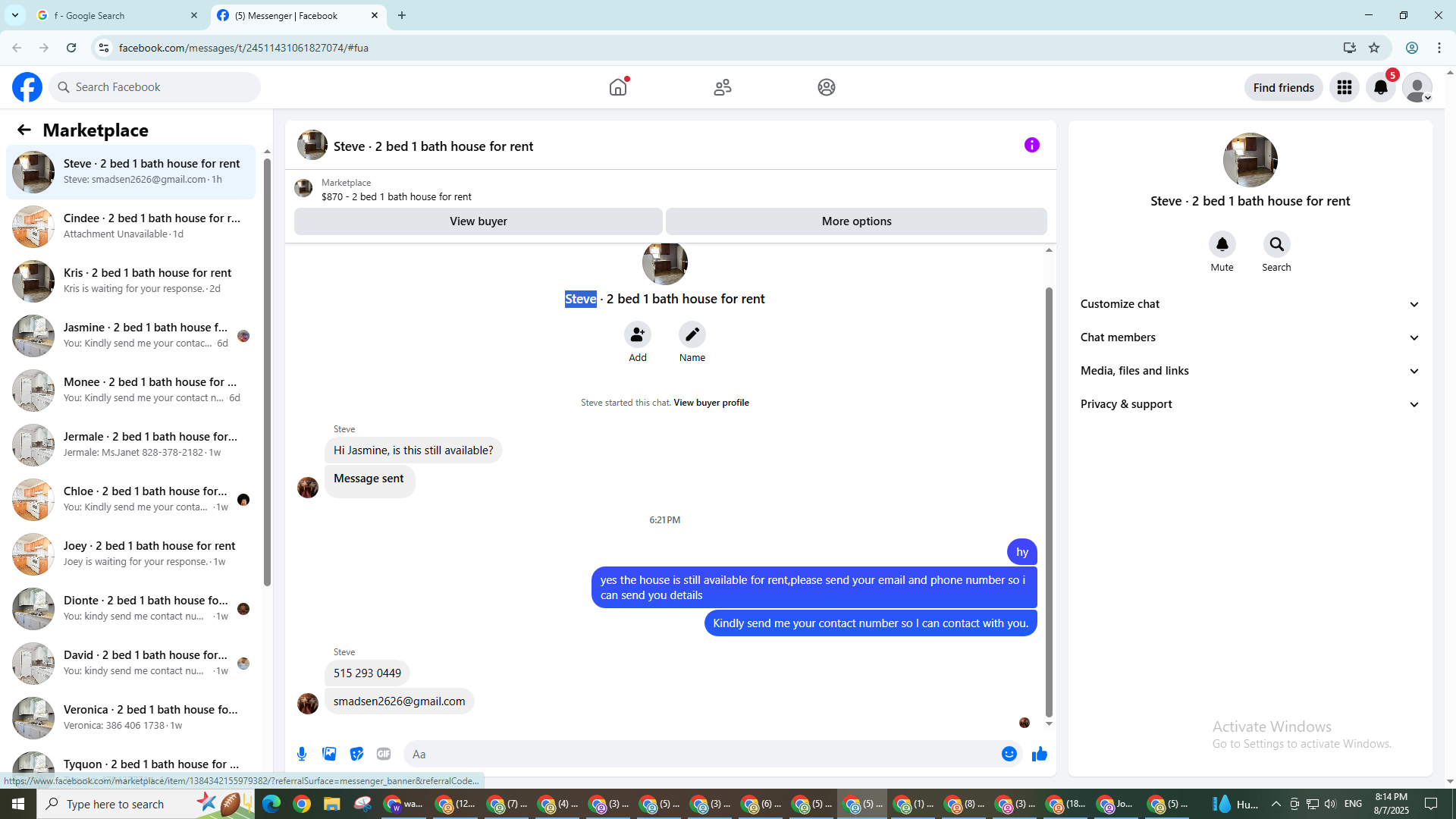Image resolution: width=1456 pixels, height=819 pixels.
Task: Expand Chat members section
Action: click(1250, 337)
